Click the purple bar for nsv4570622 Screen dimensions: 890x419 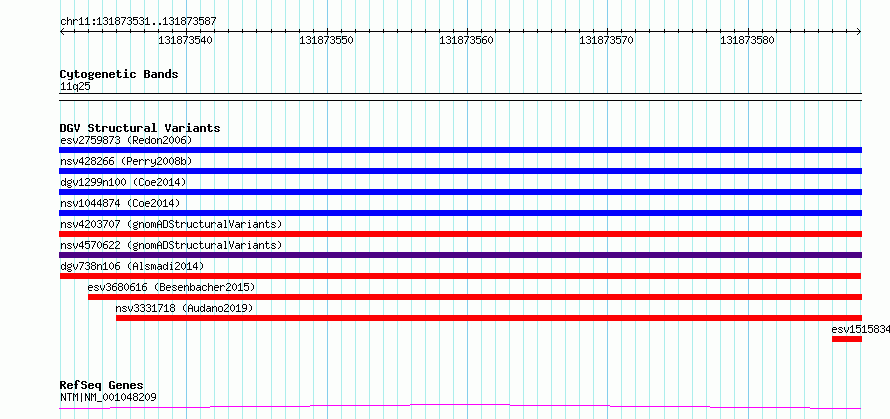point(460,255)
